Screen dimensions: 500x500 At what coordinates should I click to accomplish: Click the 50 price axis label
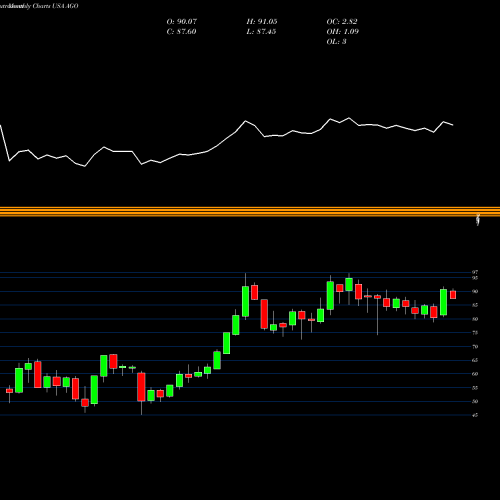pyautogui.click(x=475, y=401)
